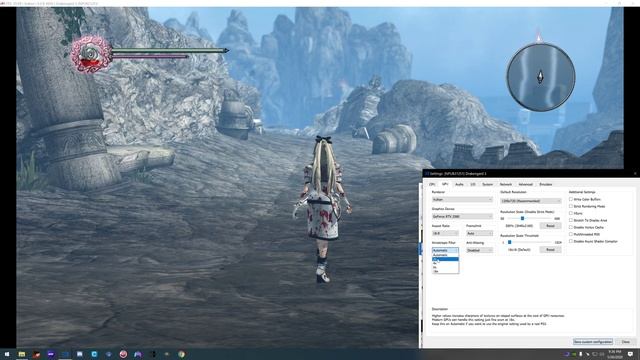Click Save custom configuration
Screen dimensions: 640x360
click(593, 342)
